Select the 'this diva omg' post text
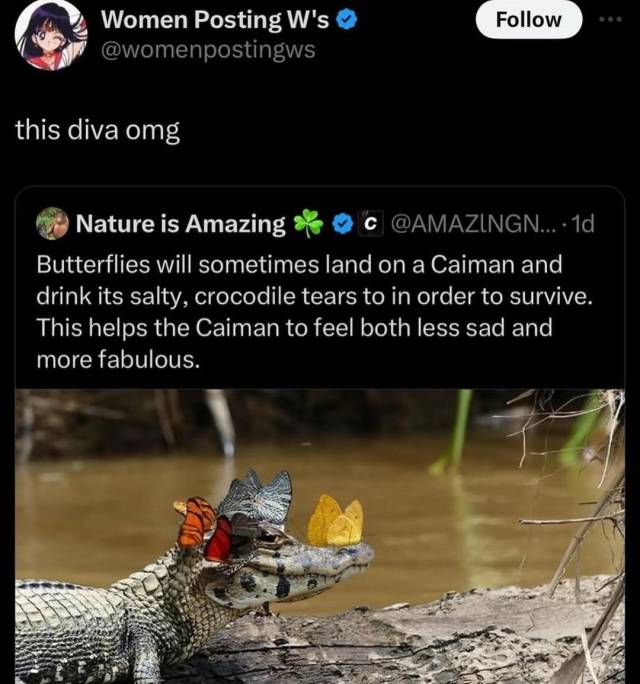The height and width of the screenshot is (684, 640). point(98,130)
